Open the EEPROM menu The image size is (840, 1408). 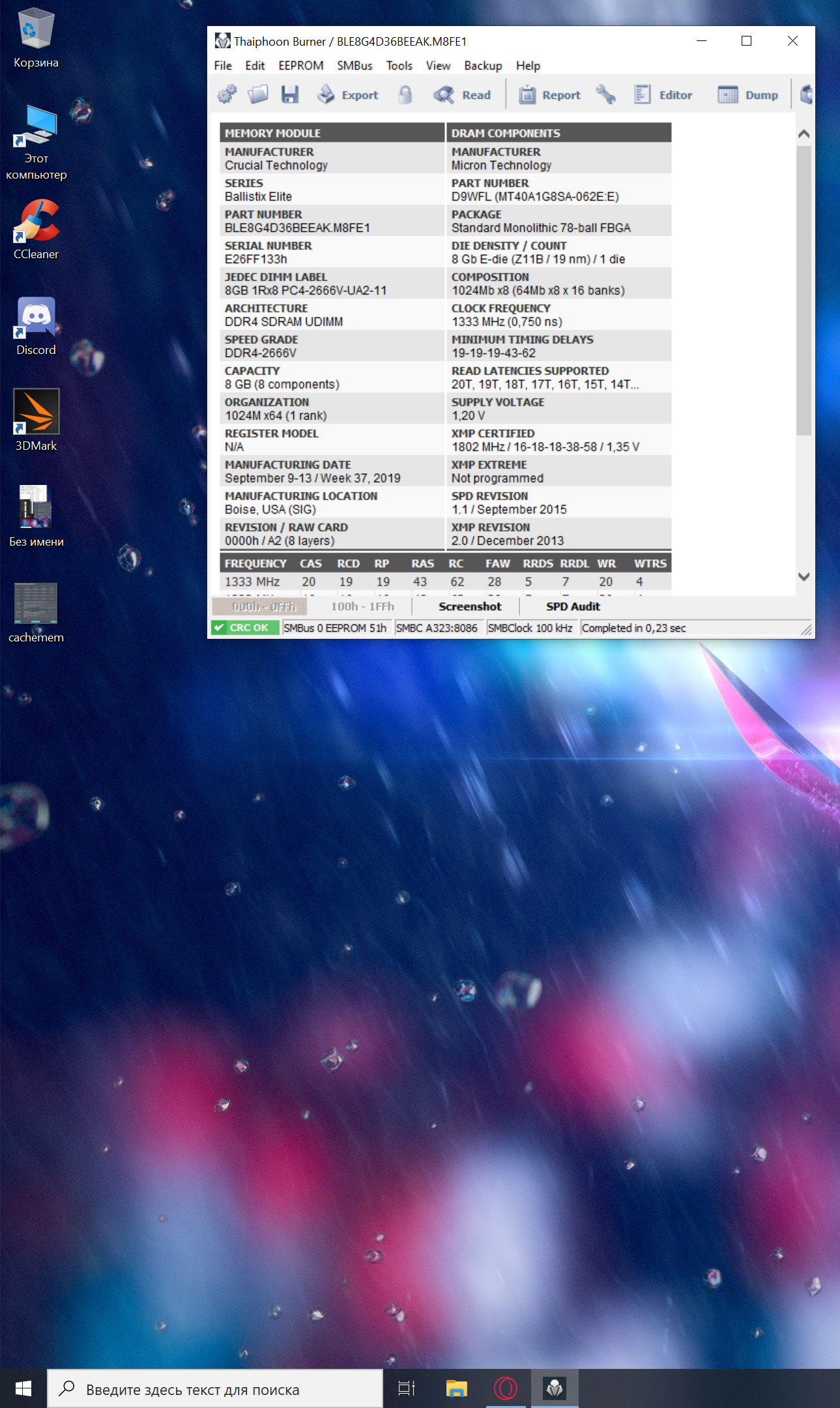pyautogui.click(x=301, y=66)
